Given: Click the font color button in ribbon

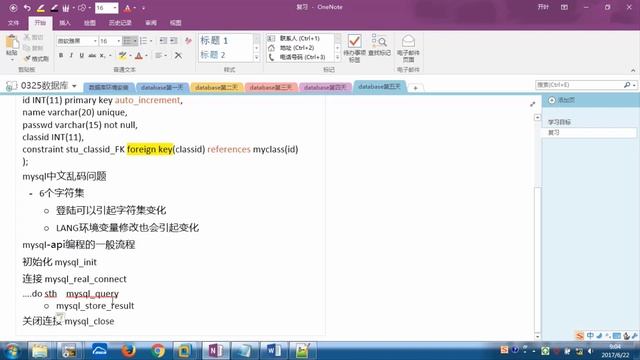Looking at the screenshot, I should click(139, 56).
